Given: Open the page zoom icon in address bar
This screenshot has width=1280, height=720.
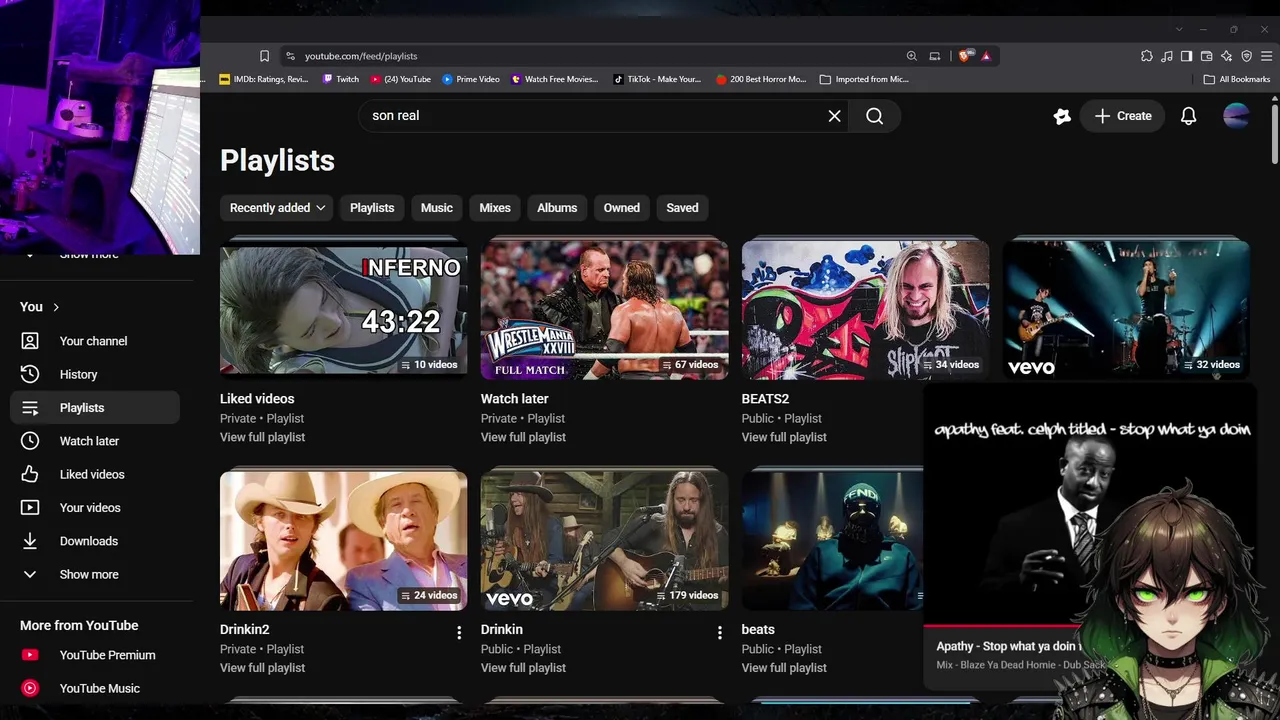Looking at the screenshot, I should (912, 56).
